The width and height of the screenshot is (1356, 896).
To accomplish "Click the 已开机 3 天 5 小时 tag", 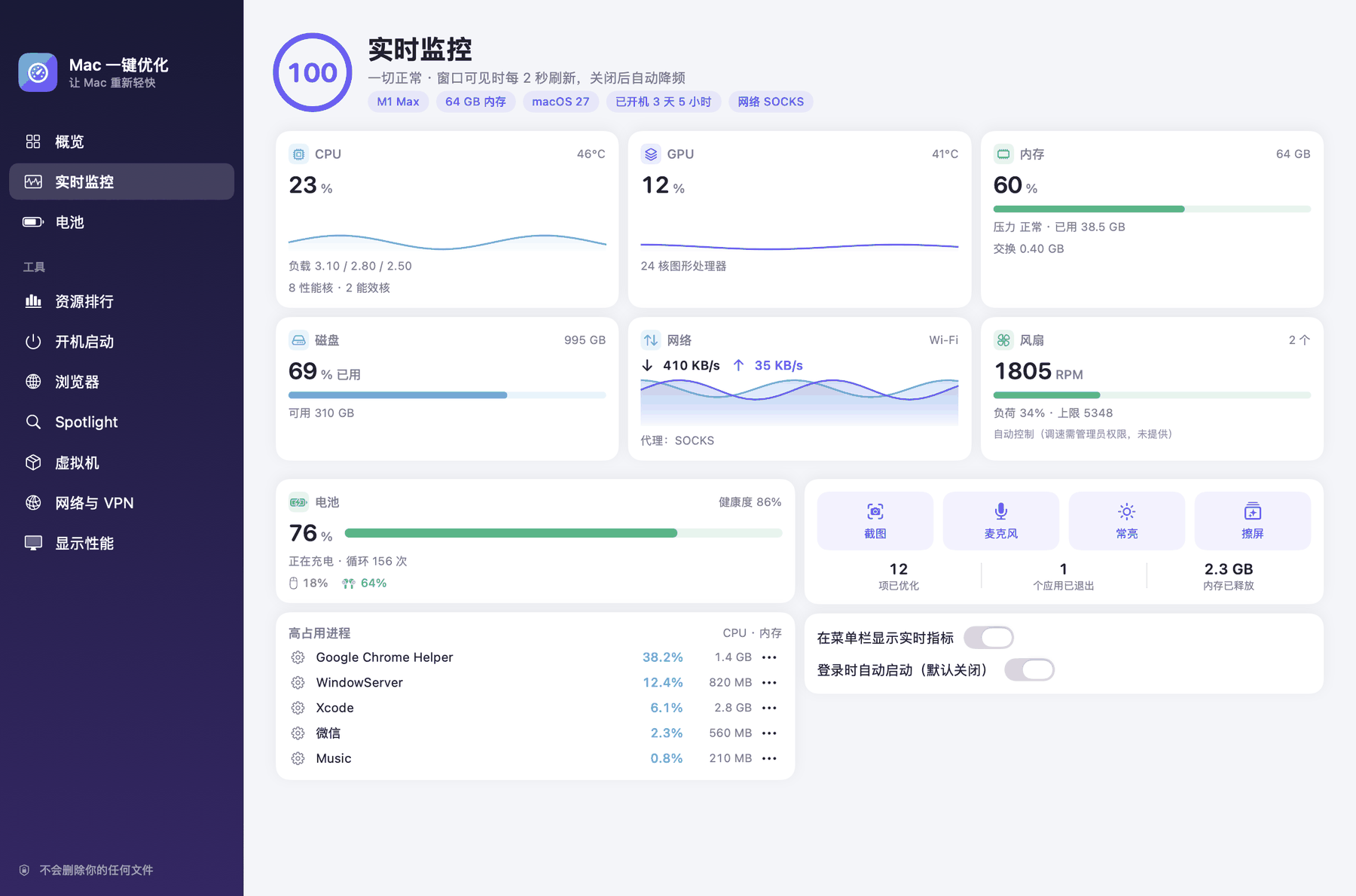I will coord(664,102).
